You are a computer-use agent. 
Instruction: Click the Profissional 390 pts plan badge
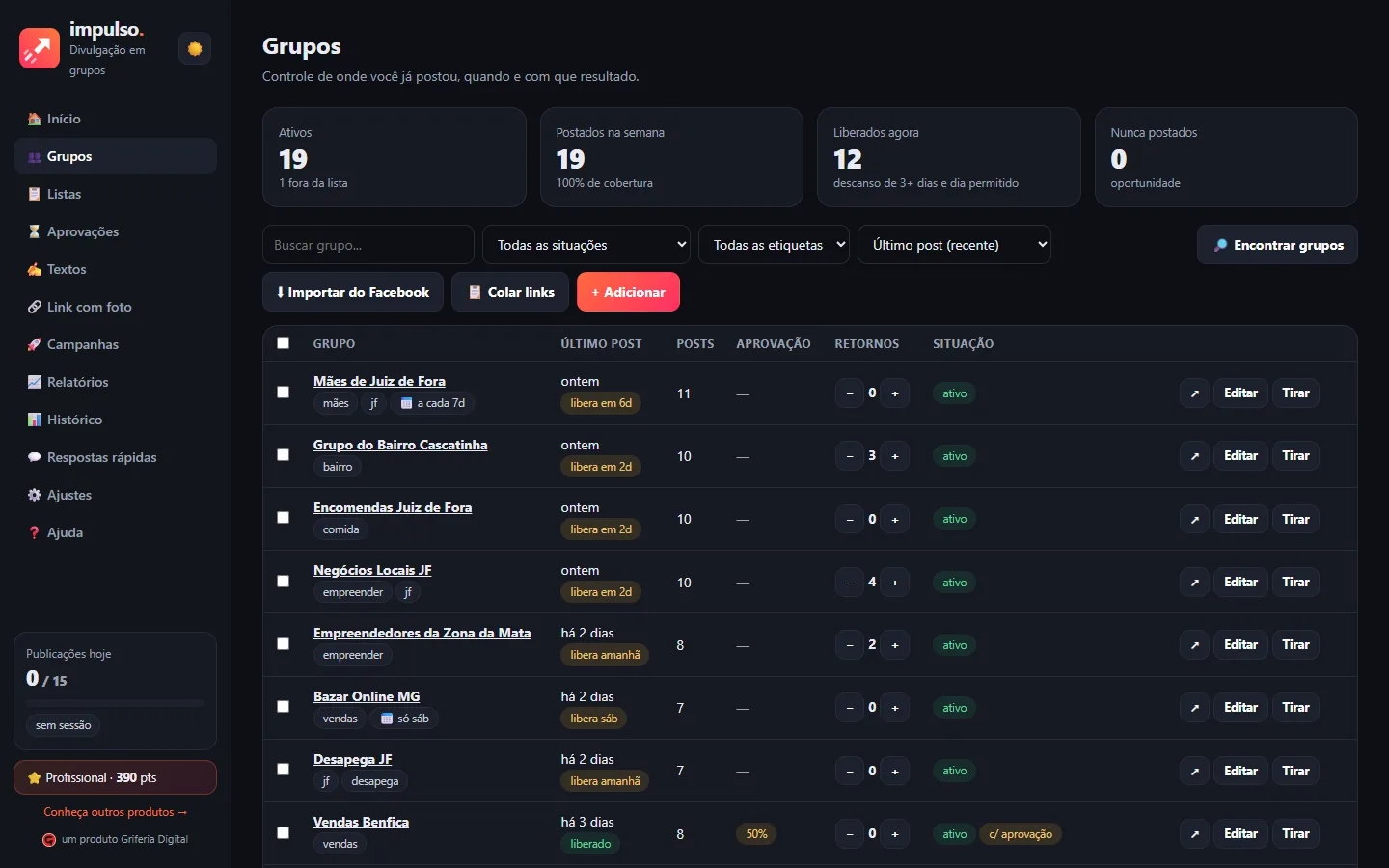pyautogui.click(x=115, y=777)
